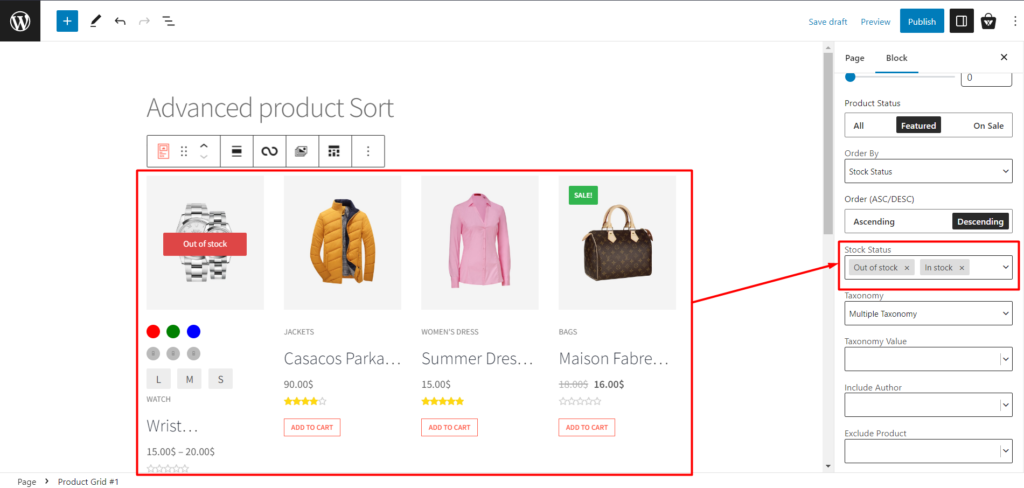Click Product Grid #1 breadcrumb

click(x=88, y=481)
